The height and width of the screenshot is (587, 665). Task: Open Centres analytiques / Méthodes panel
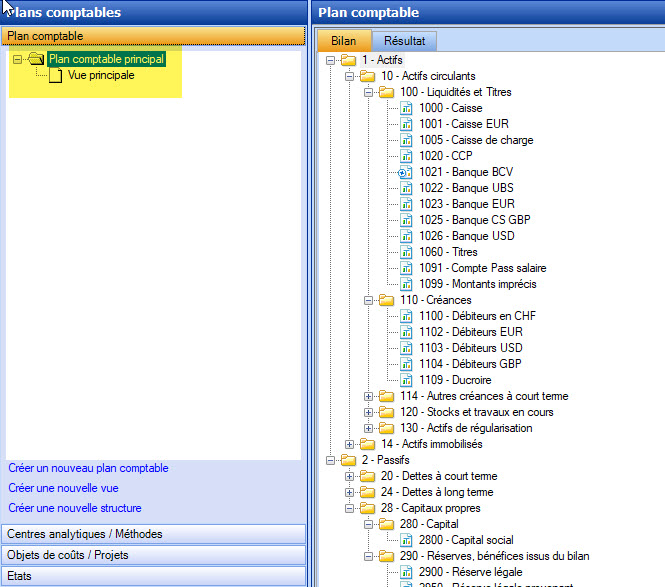pos(85,534)
